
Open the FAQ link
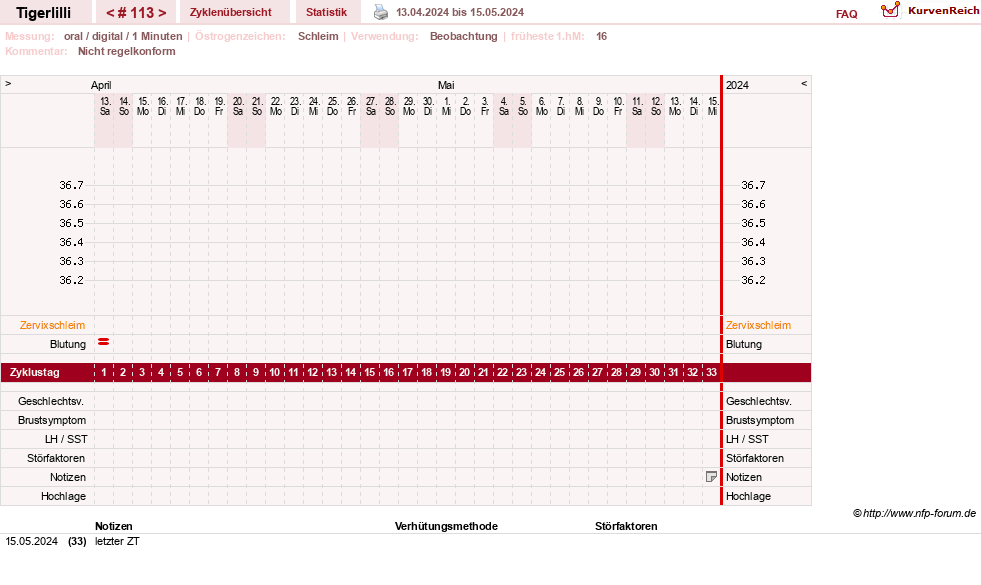(x=846, y=14)
